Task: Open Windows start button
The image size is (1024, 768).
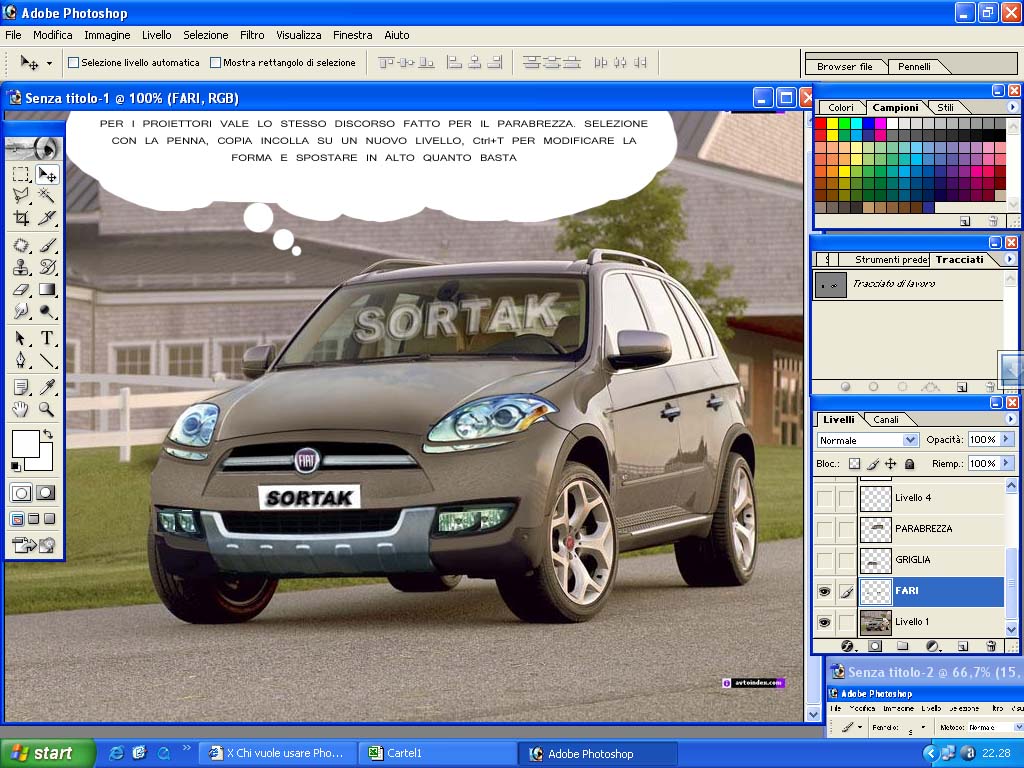Action: (48, 754)
